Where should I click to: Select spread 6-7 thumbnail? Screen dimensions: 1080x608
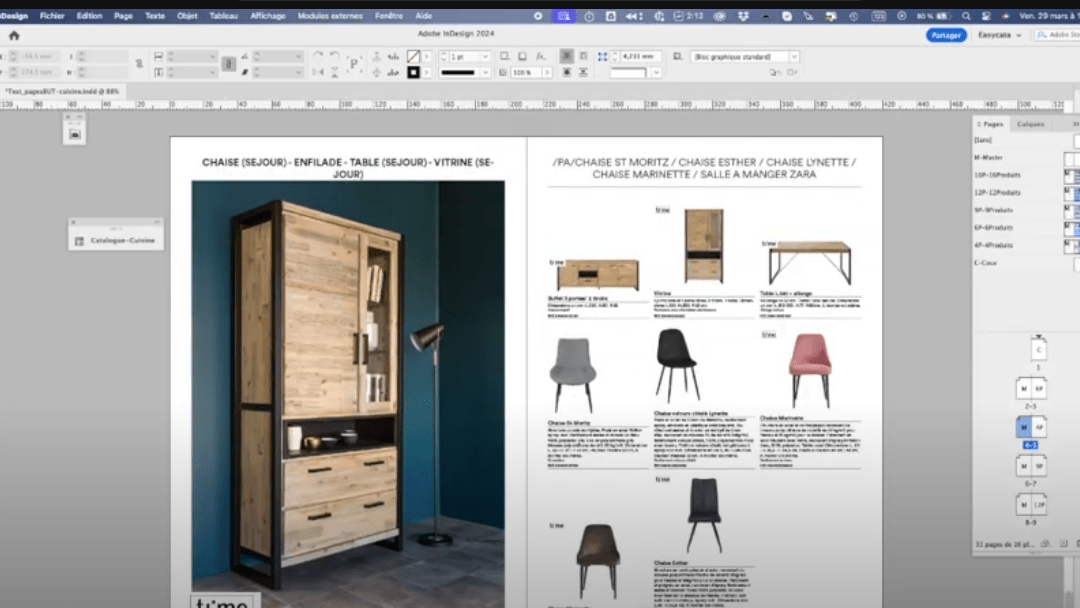[x=1031, y=466]
